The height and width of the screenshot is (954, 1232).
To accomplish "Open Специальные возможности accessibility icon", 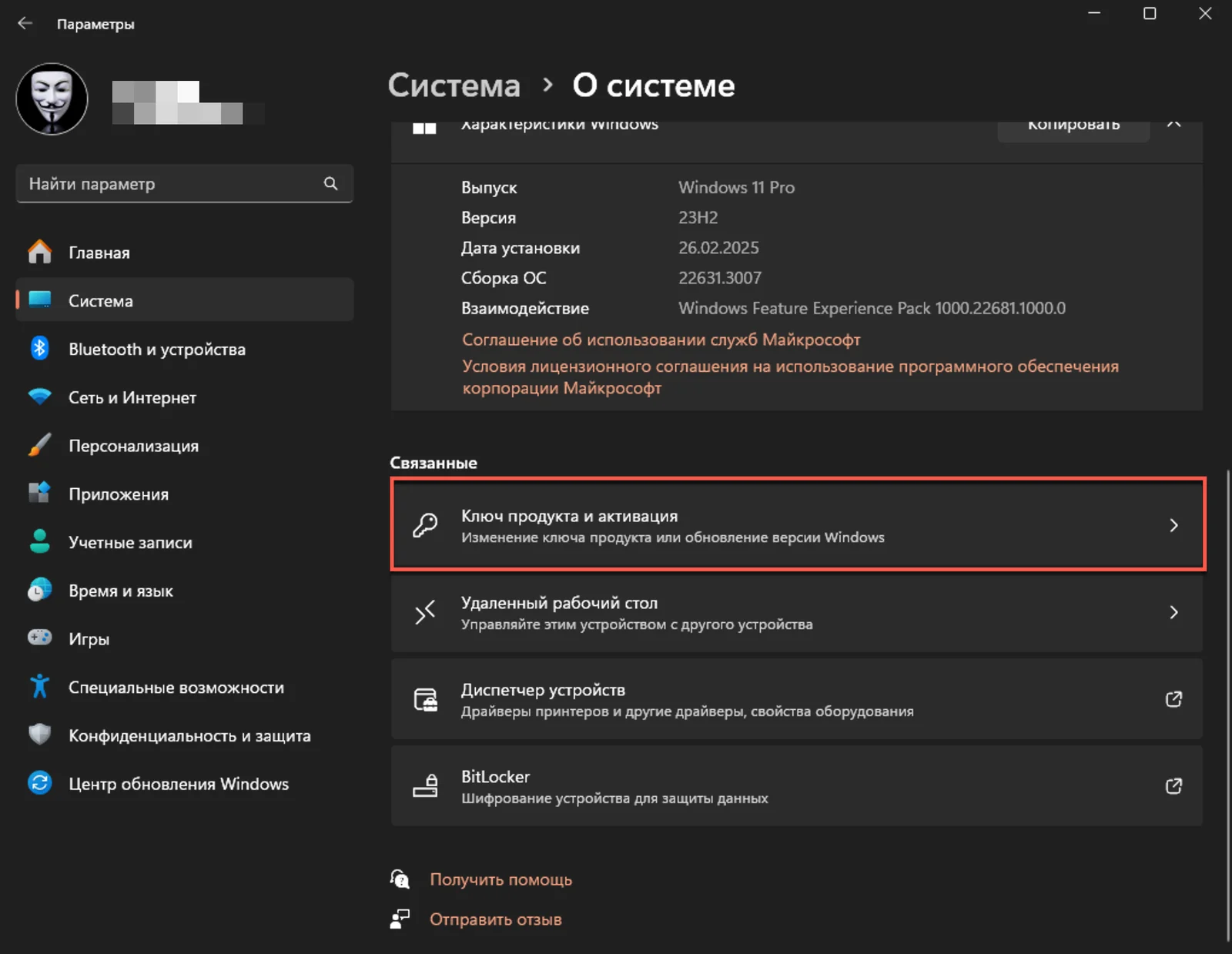I will coord(40,686).
